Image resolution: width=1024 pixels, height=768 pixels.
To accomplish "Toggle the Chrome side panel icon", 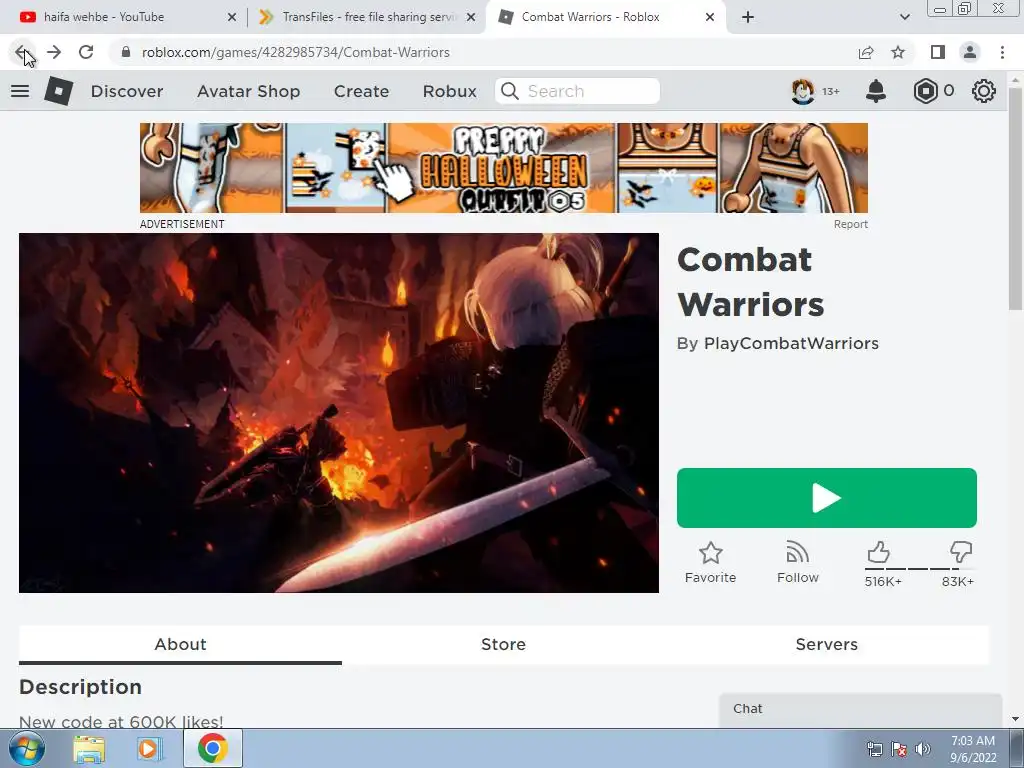I will [x=938, y=52].
